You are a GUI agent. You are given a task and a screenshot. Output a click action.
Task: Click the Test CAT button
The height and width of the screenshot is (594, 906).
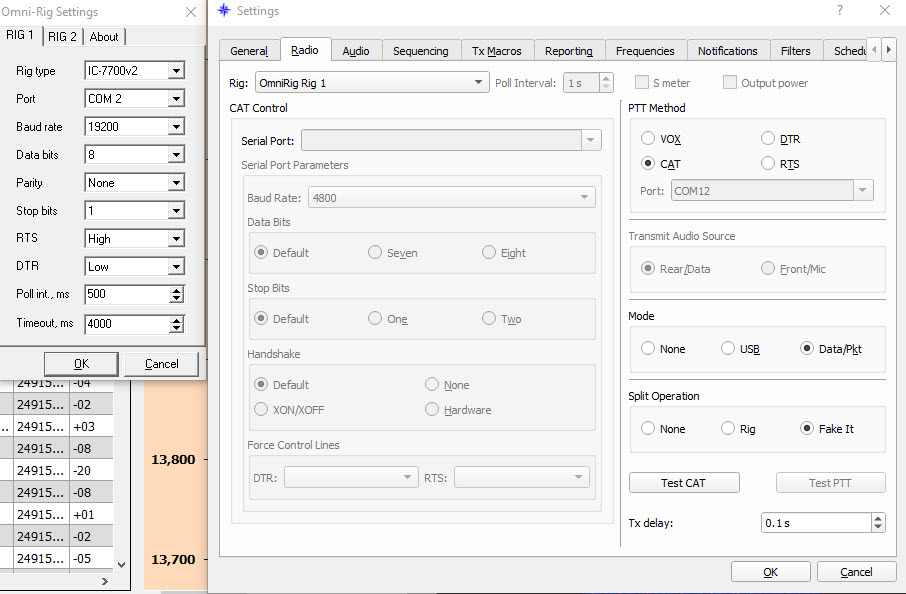[684, 482]
